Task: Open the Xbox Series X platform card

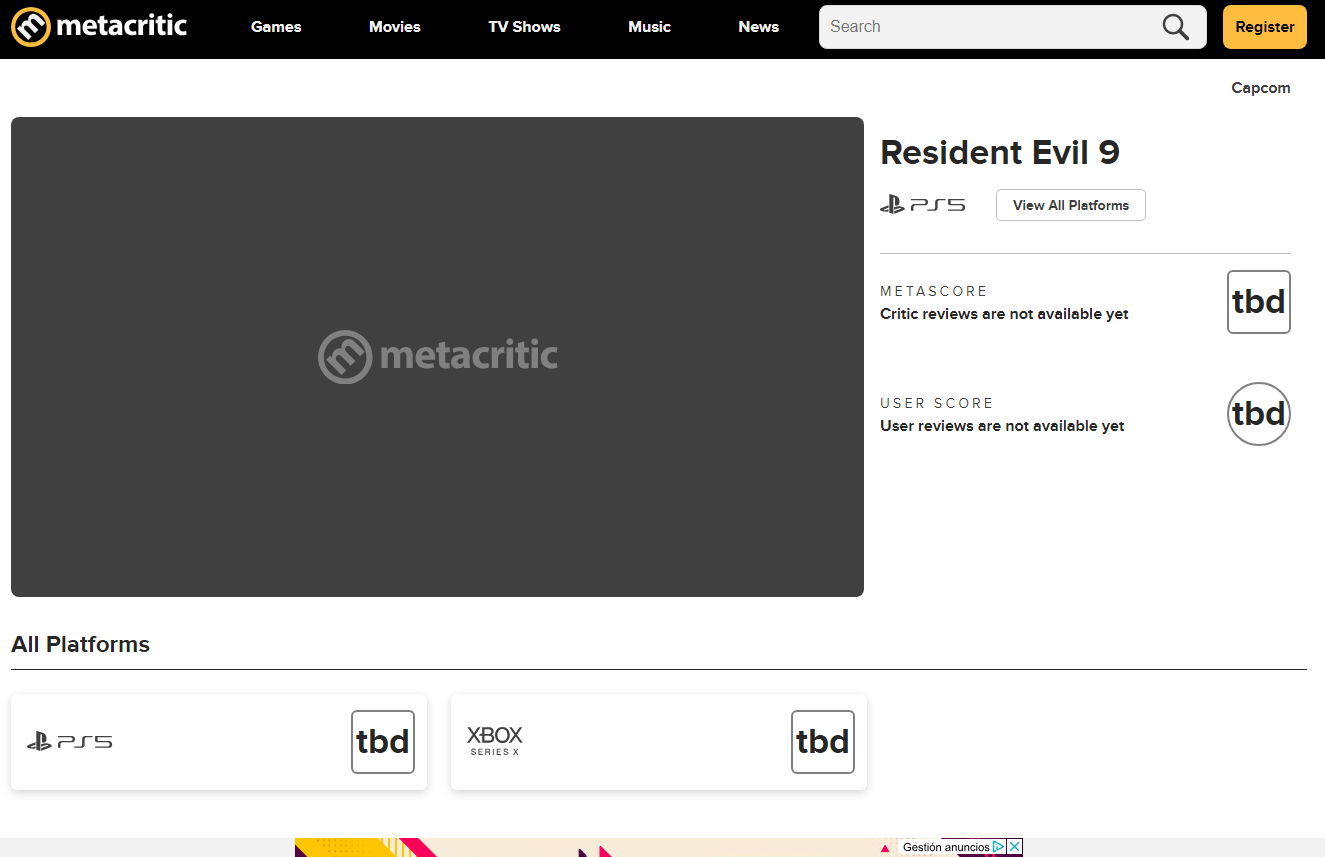Action: (659, 742)
